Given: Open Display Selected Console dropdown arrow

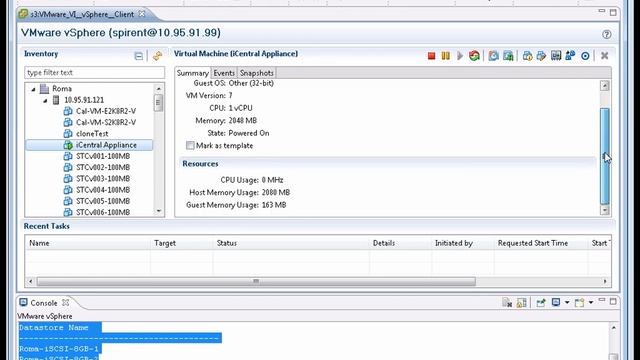Looking at the screenshot, I should [567, 302].
